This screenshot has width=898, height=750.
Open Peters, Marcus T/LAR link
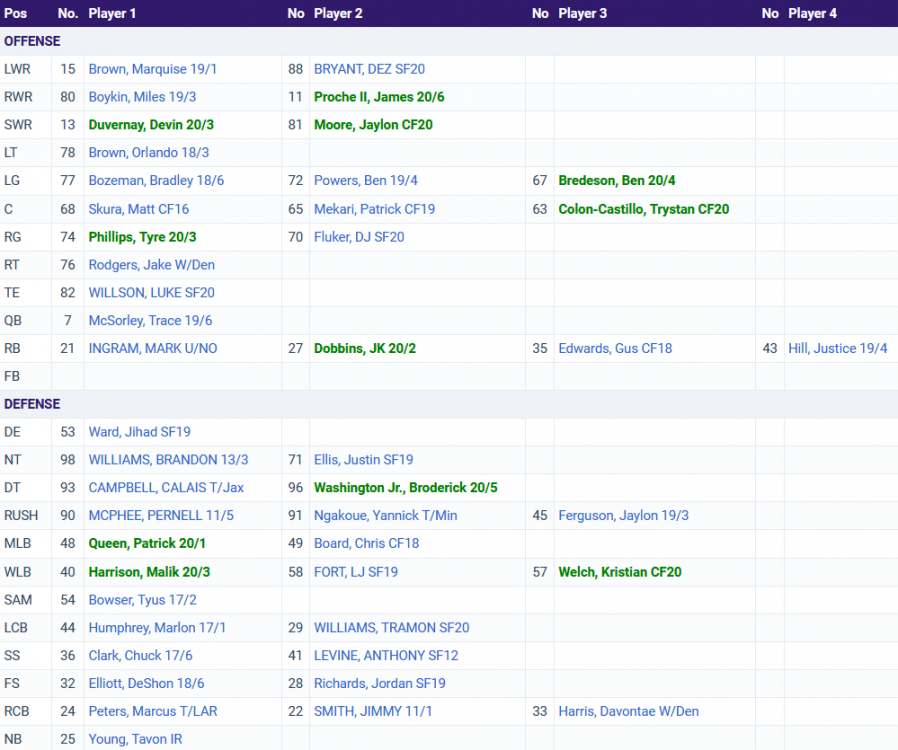tap(153, 712)
